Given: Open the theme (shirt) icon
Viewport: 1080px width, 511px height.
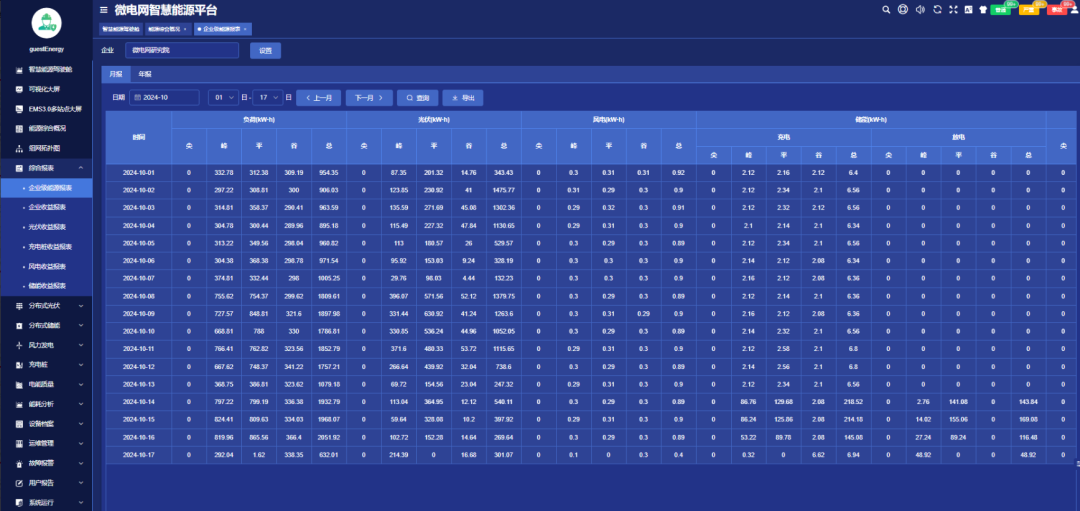Looking at the screenshot, I should point(982,9).
